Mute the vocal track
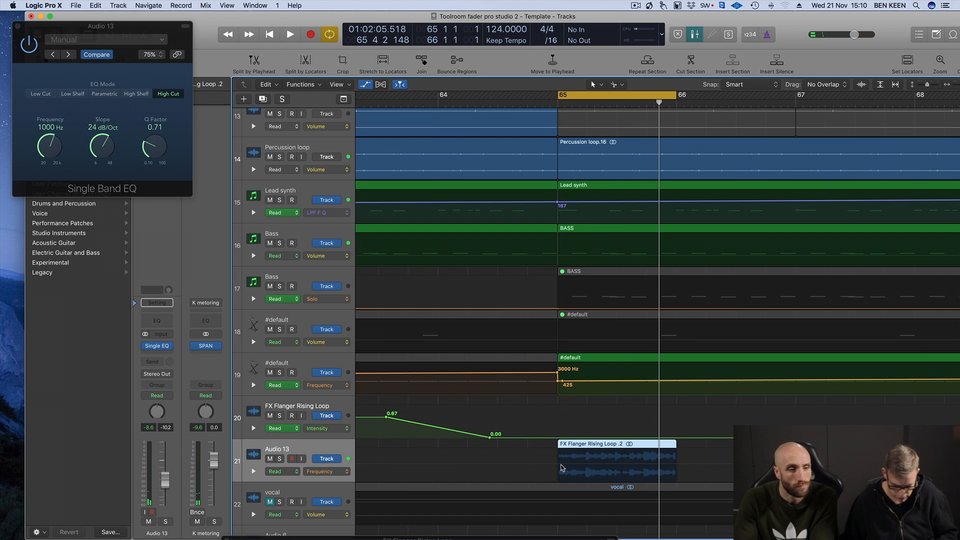The height and width of the screenshot is (540, 960). [269, 502]
